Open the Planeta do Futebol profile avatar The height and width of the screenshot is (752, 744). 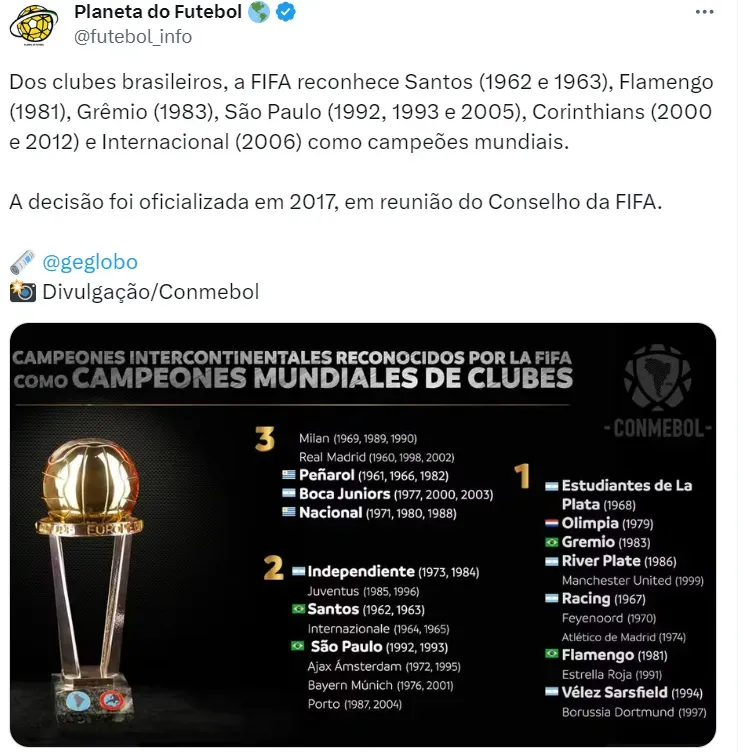tap(34, 24)
